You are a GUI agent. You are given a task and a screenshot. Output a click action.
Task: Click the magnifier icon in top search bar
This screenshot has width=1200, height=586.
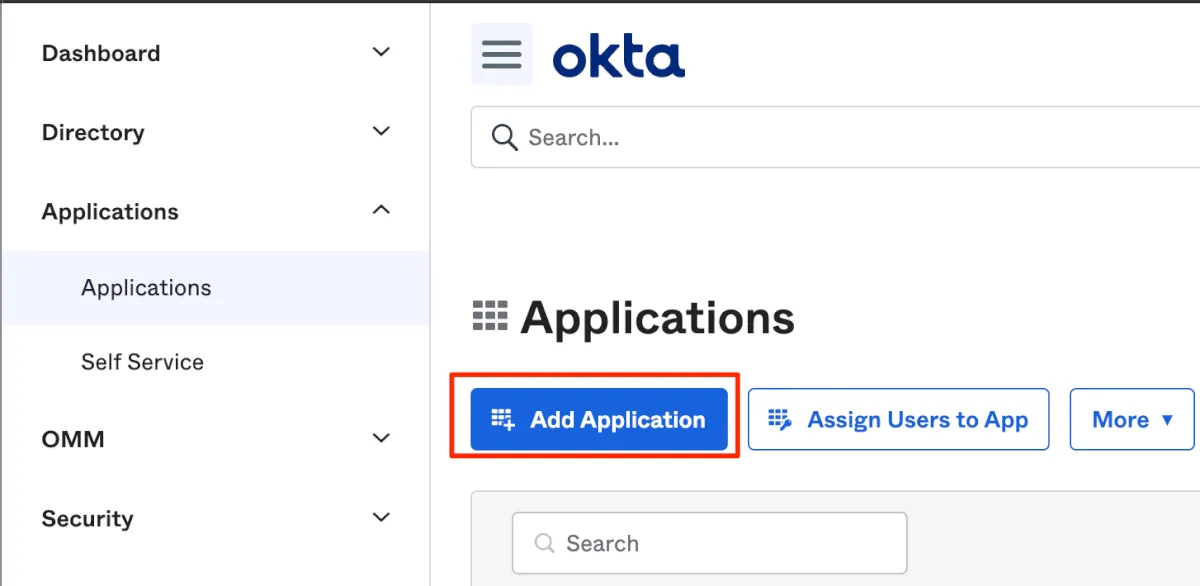pos(505,137)
